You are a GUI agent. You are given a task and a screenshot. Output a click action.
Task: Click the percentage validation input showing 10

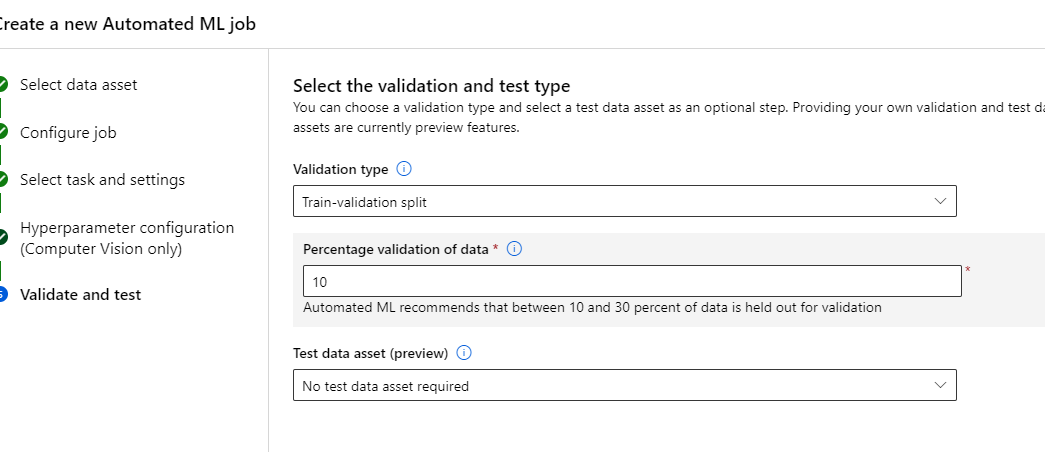pyautogui.click(x=632, y=281)
